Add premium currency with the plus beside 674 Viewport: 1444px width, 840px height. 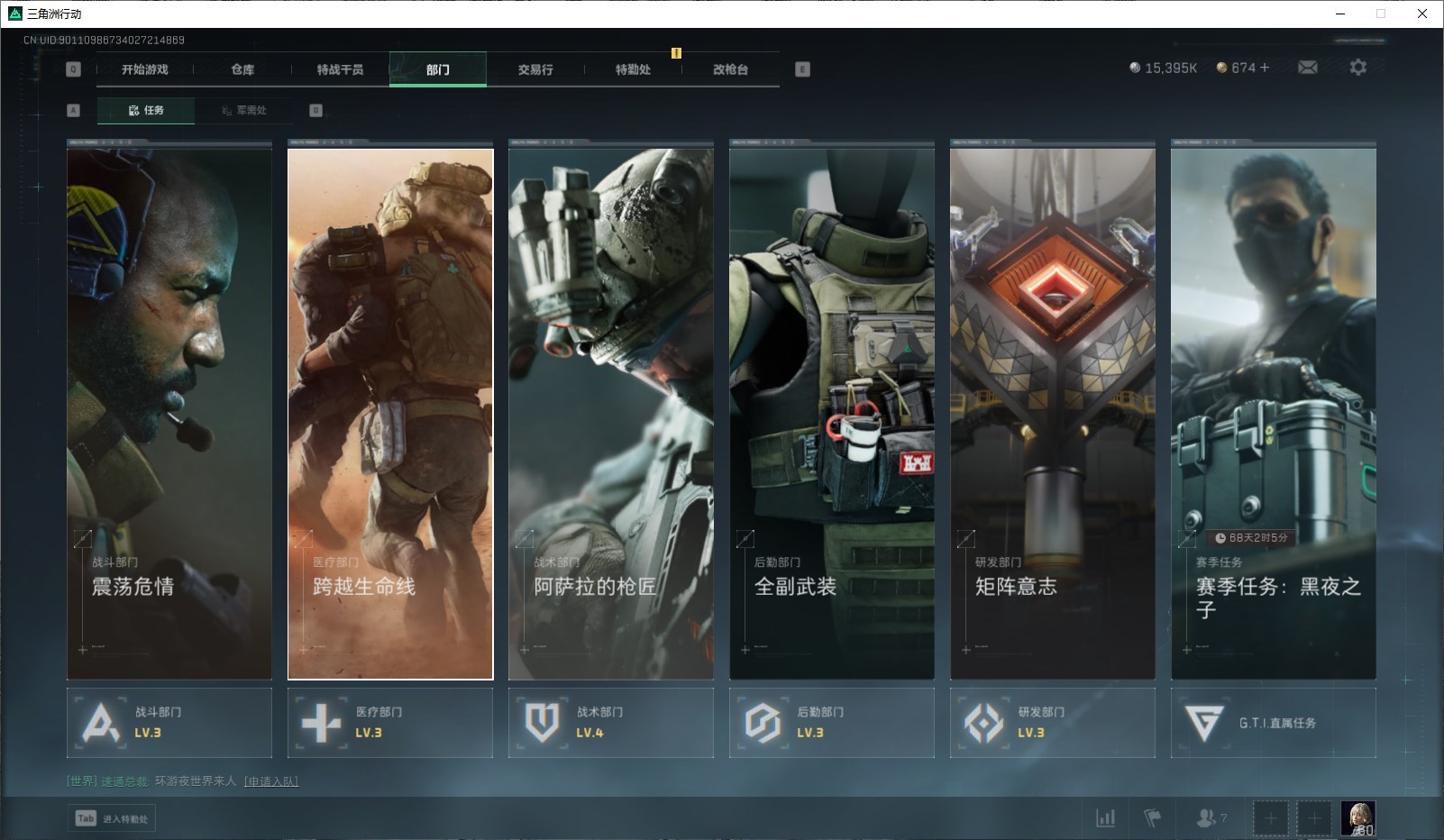click(x=1264, y=68)
